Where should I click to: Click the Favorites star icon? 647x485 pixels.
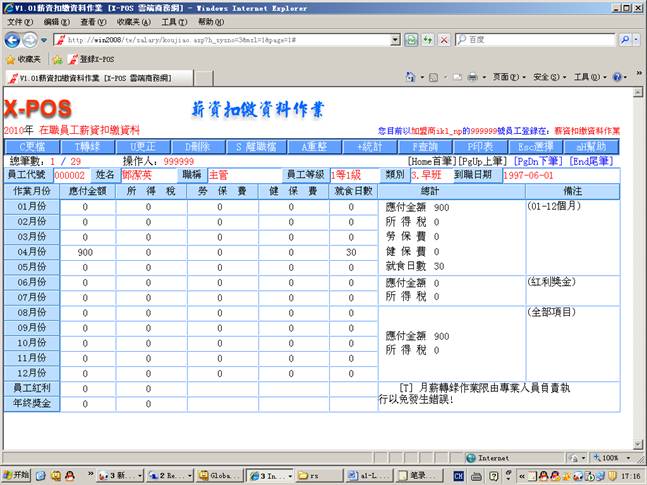9,59
